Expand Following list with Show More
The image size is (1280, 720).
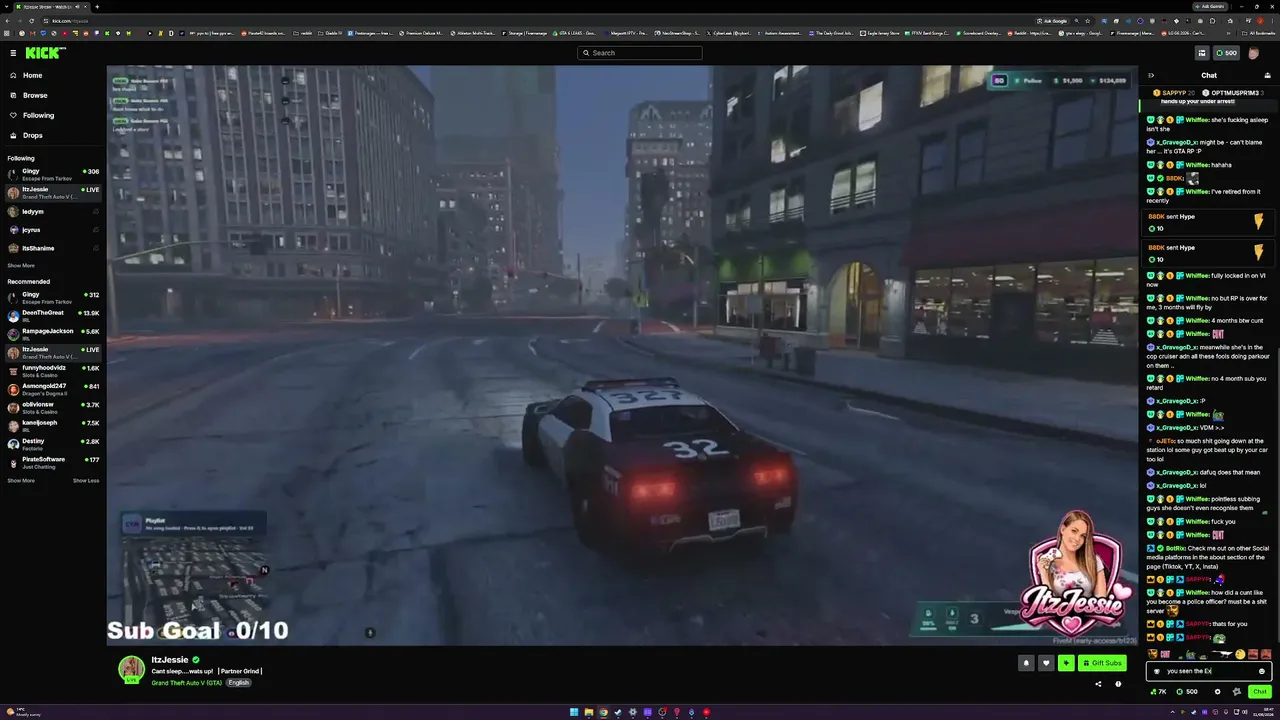(21, 266)
